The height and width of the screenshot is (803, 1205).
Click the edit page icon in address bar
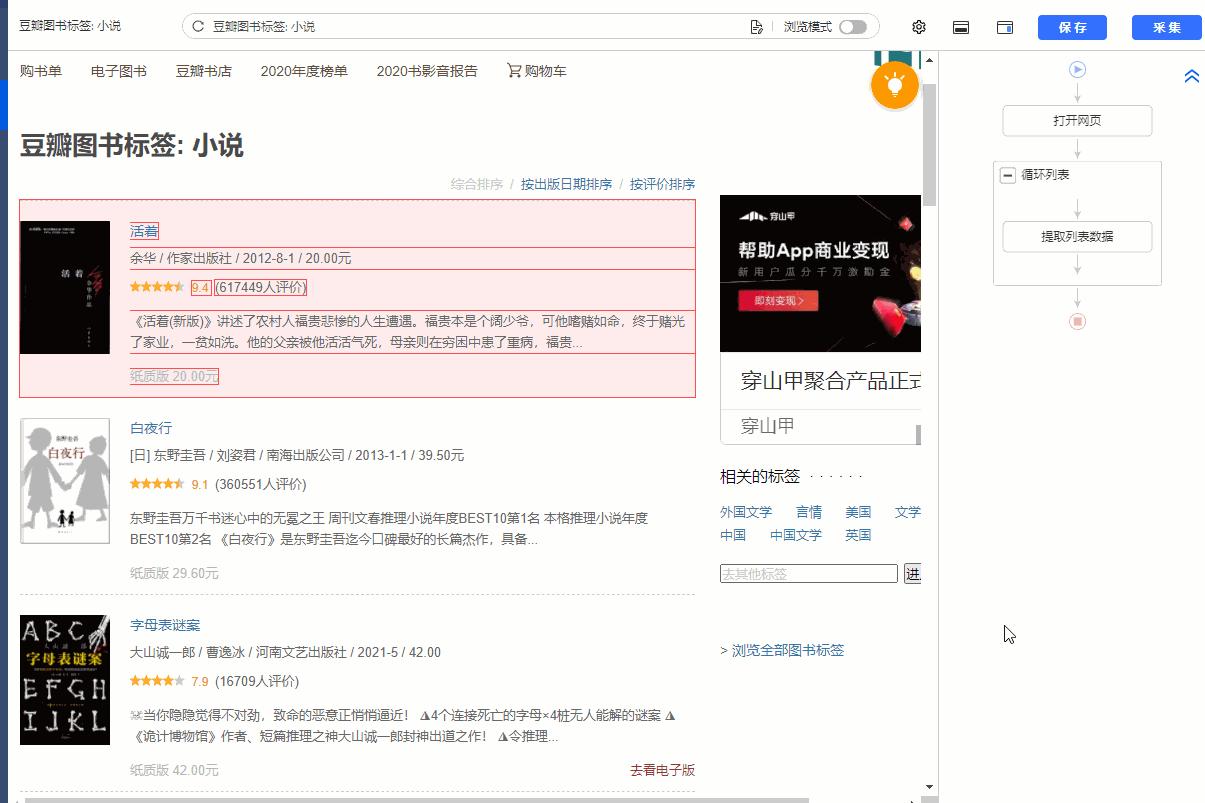756,27
